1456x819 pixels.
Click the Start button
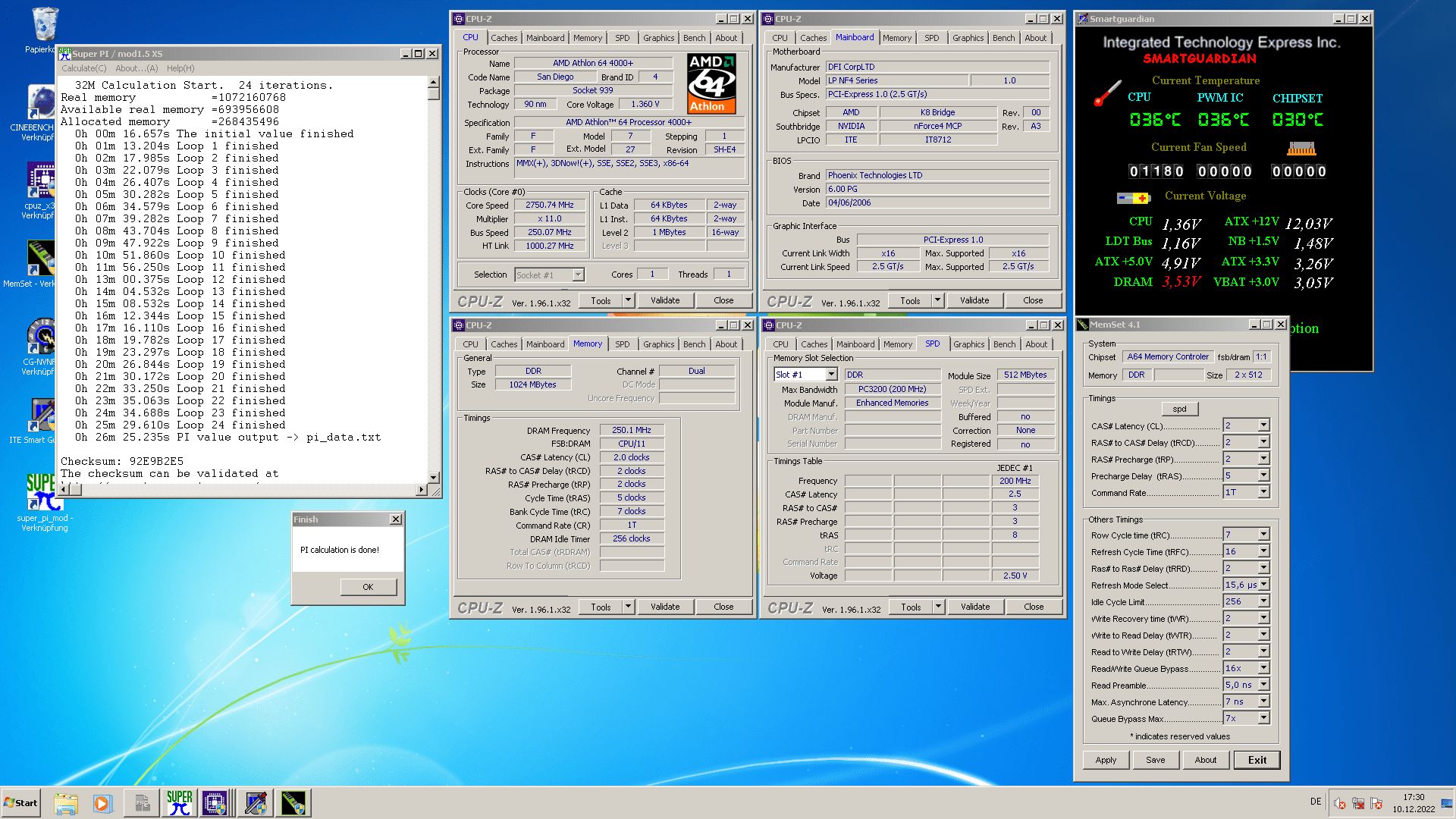(21, 803)
